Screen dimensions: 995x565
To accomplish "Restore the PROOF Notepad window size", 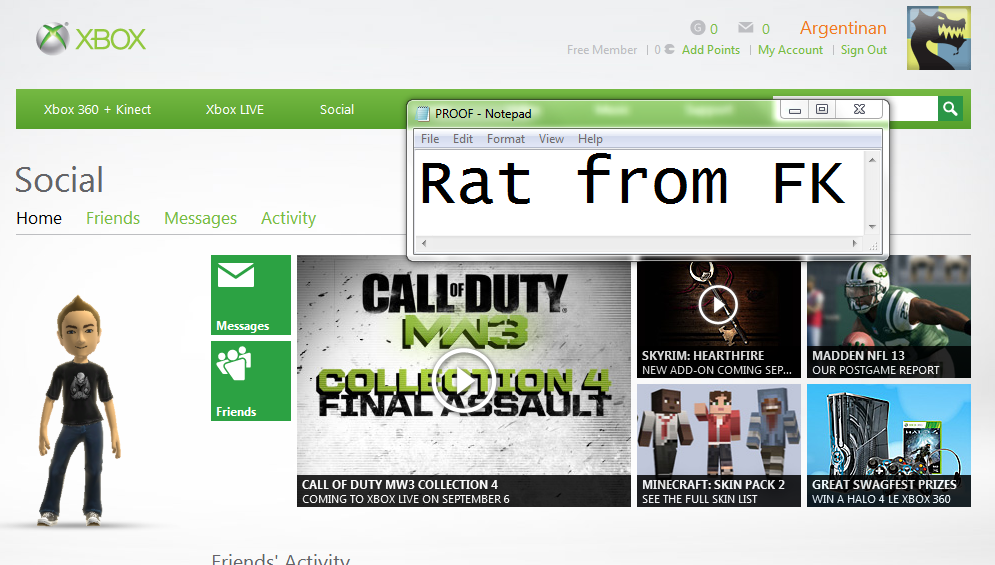I will tap(822, 110).
